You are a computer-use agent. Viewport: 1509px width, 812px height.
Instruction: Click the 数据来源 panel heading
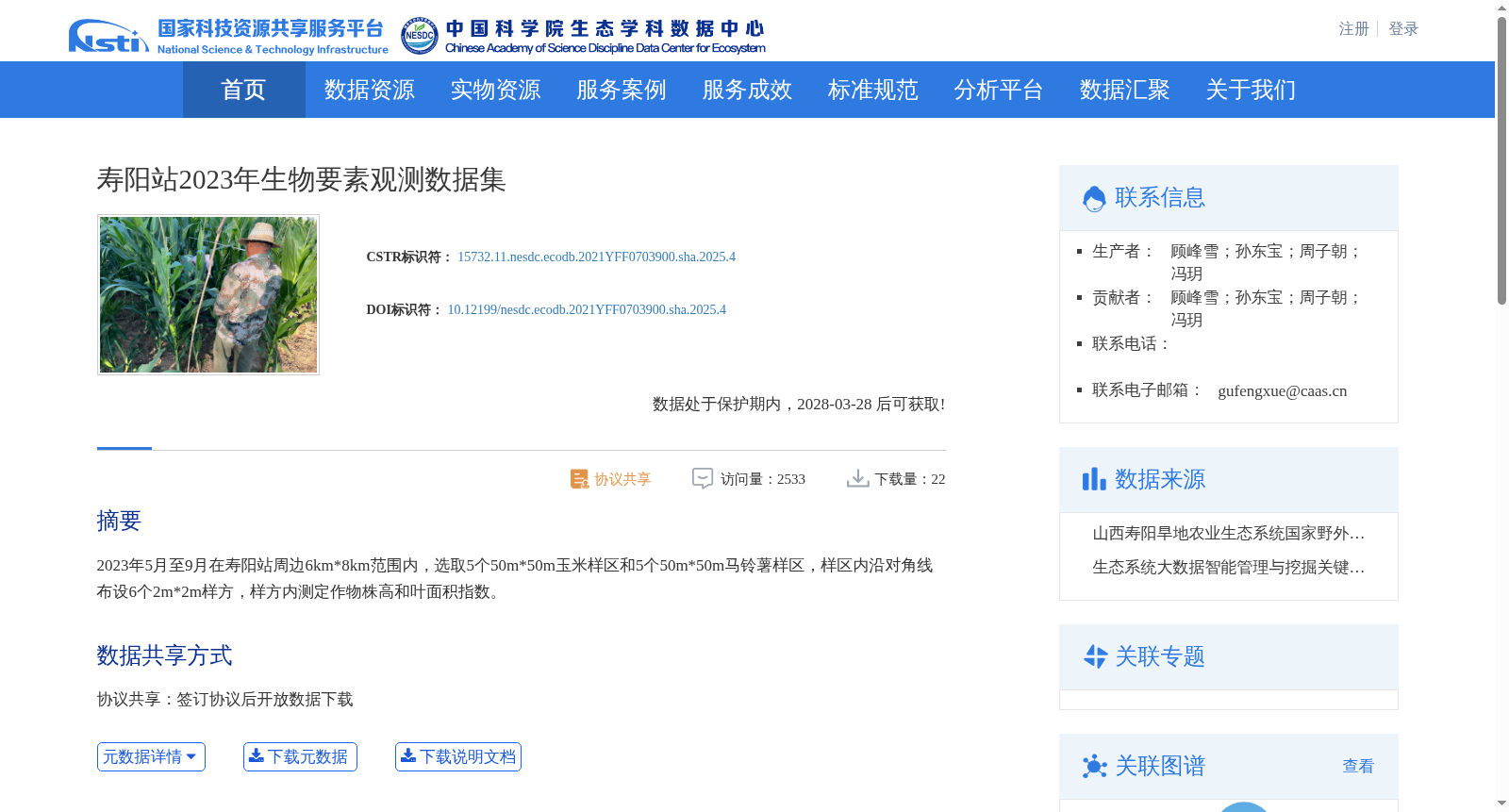1160,479
